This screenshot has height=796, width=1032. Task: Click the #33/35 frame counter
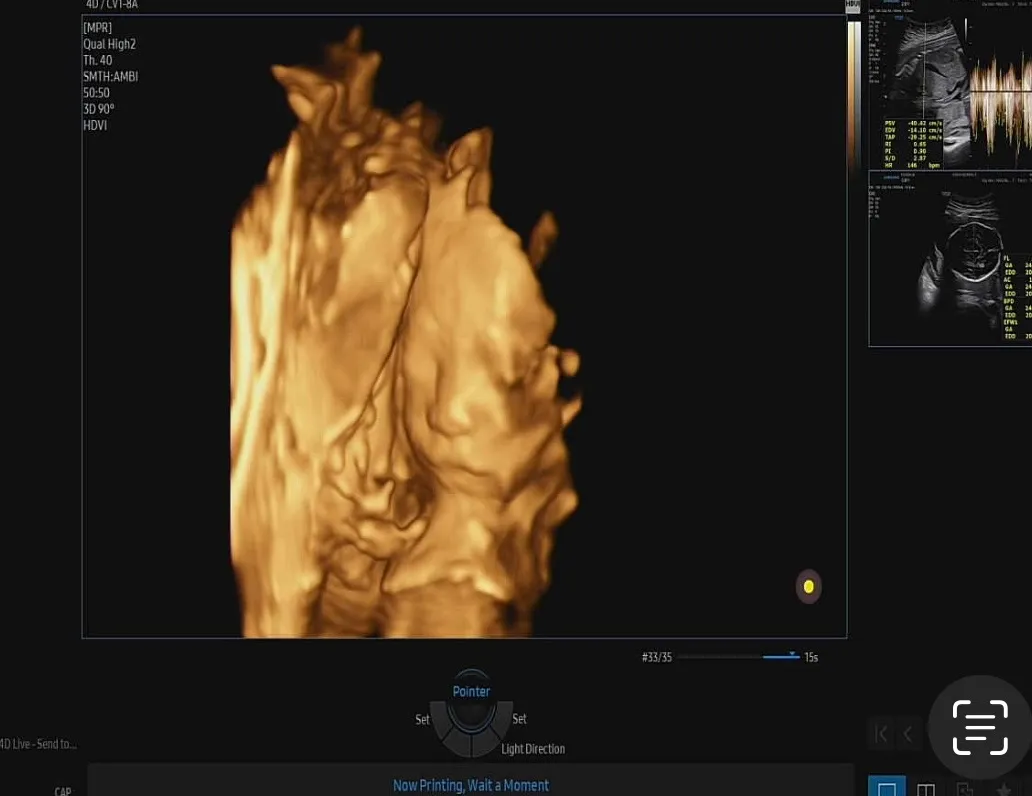pos(657,657)
